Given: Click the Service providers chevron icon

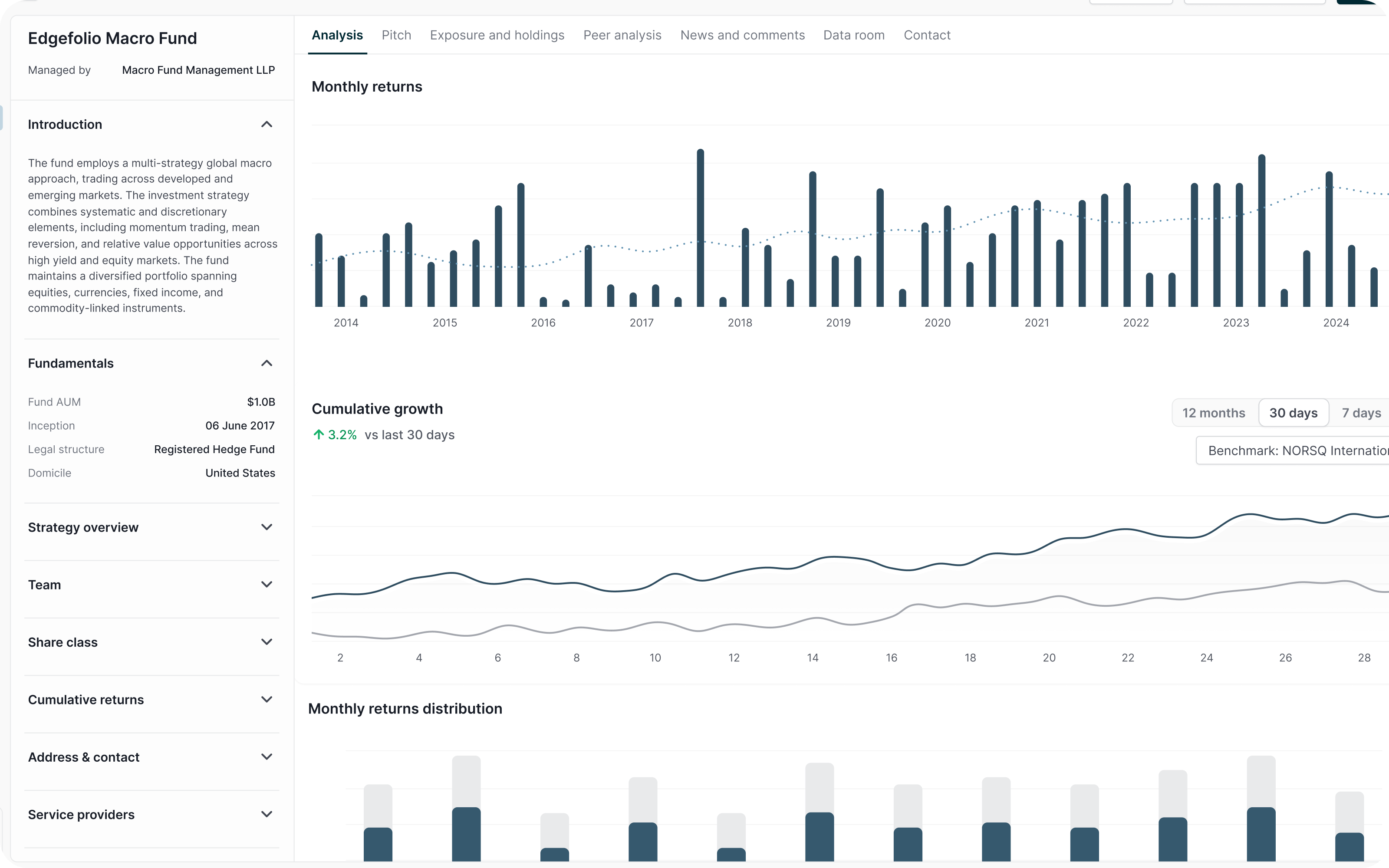Looking at the screenshot, I should click(267, 814).
